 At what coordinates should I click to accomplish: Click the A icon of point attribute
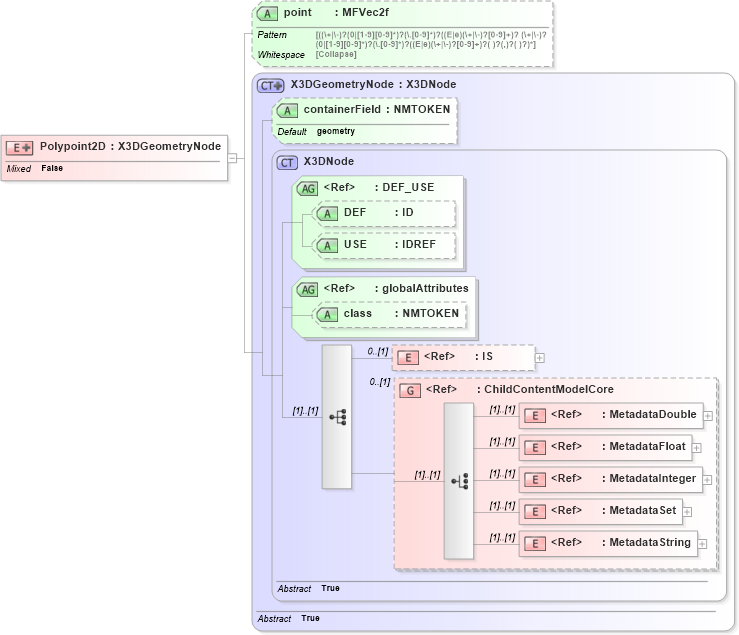(x=267, y=14)
